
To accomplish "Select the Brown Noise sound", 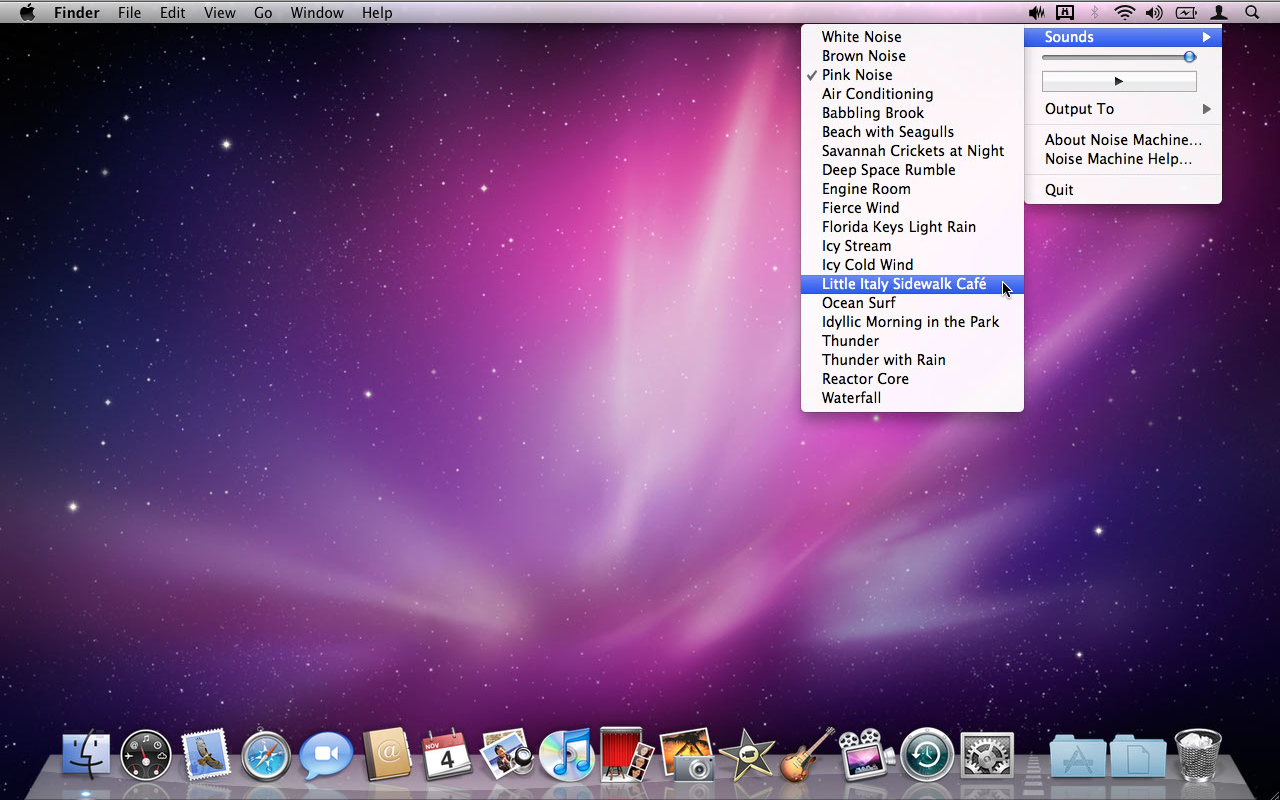I will pyautogui.click(x=912, y=56).
